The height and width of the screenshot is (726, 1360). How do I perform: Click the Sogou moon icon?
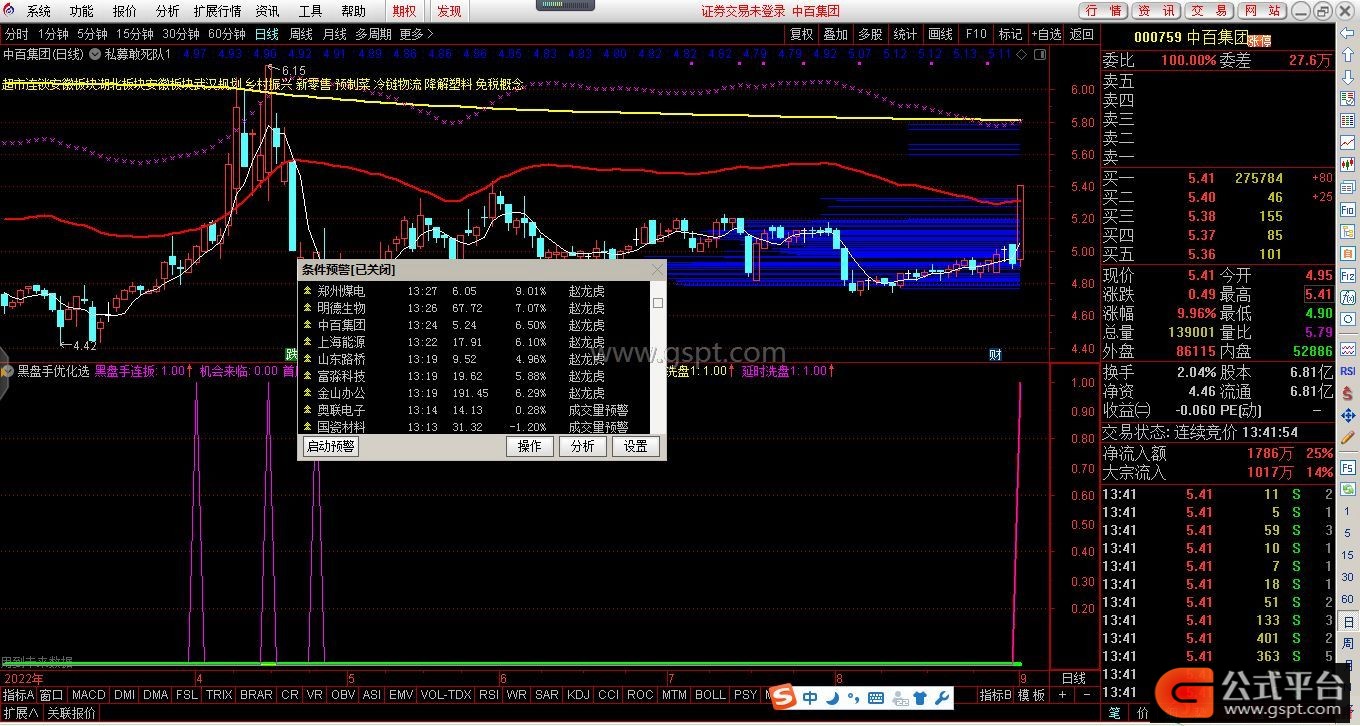[832, 698]
